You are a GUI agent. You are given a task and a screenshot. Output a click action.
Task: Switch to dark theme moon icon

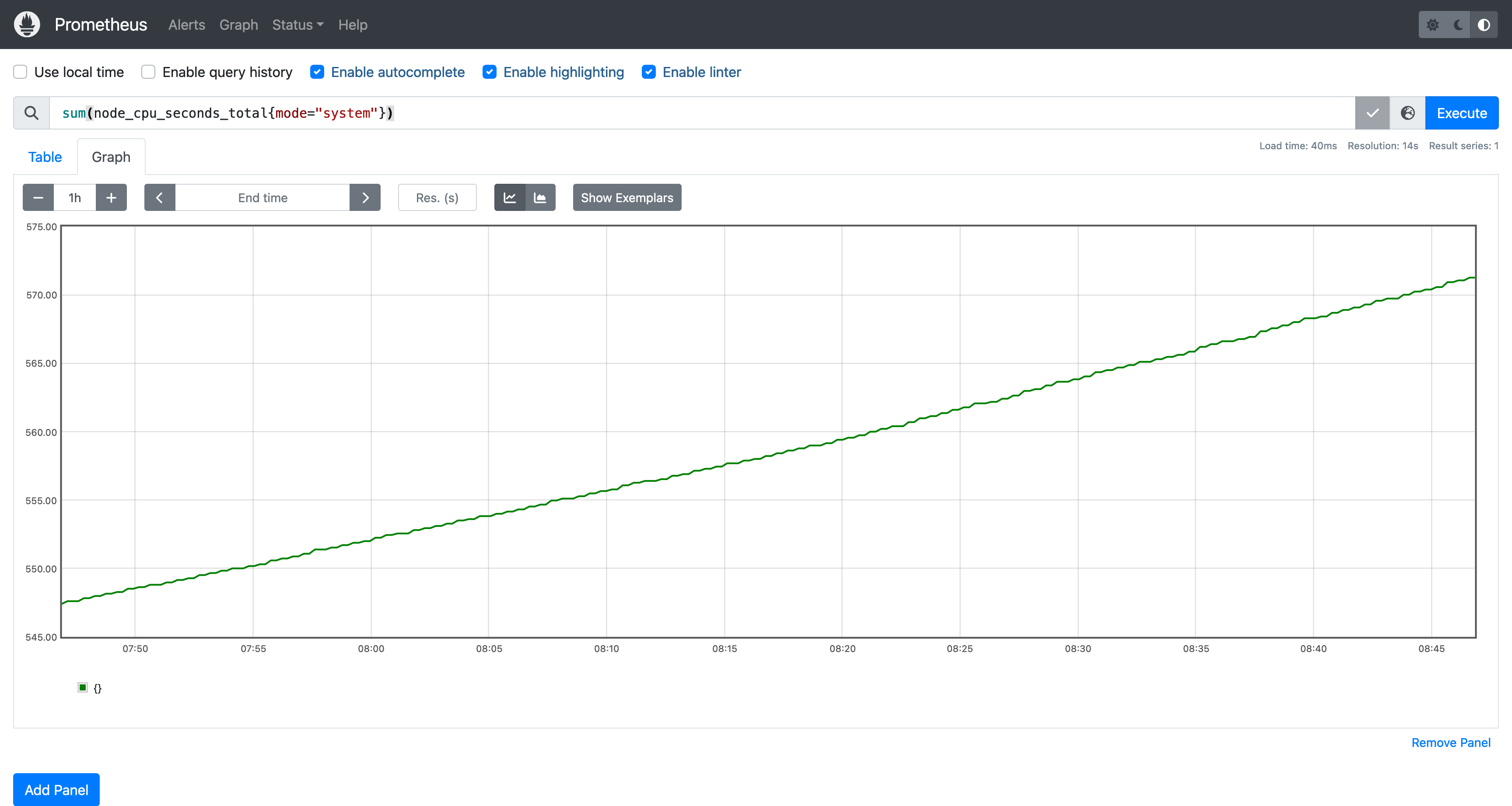pyautogui.click(x=1458, y=25)
